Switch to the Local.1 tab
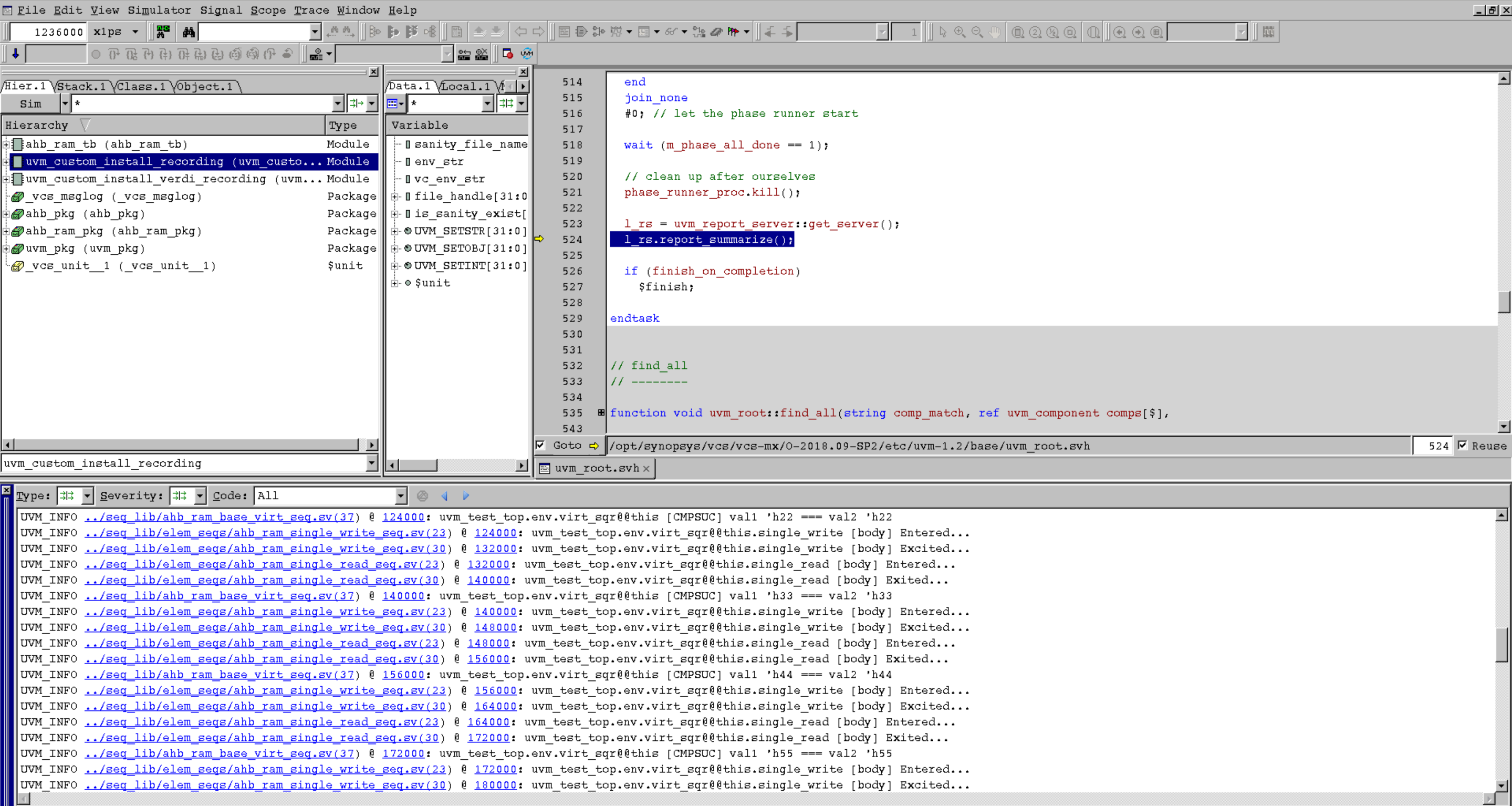This screenshot has height=806, width=1512. (465, 87)
